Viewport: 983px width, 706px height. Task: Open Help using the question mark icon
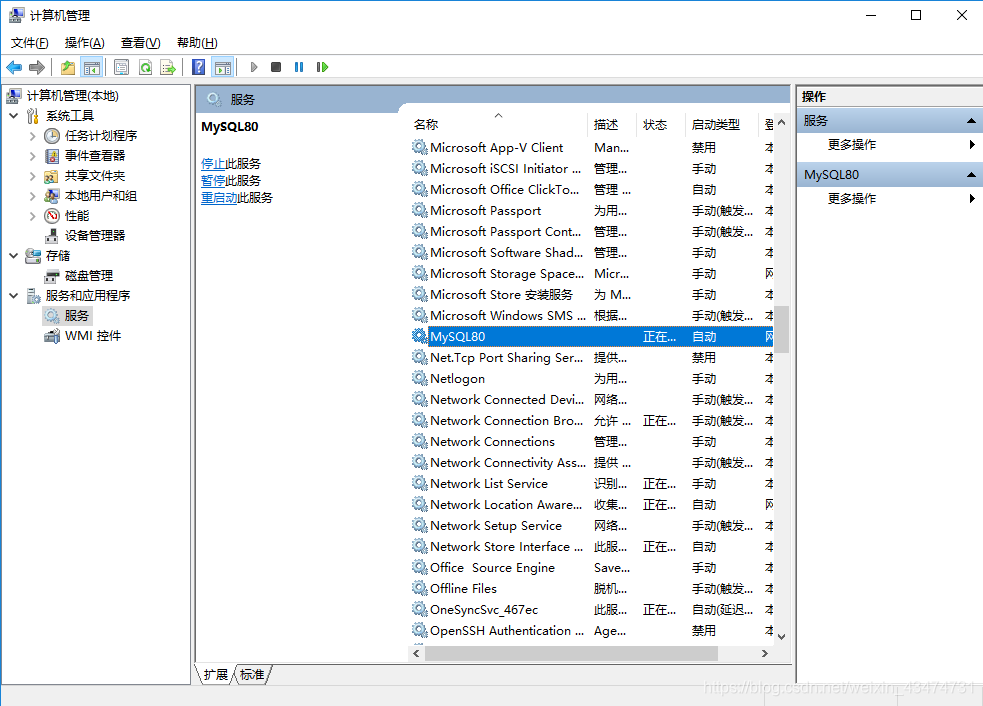click(198, 67)
